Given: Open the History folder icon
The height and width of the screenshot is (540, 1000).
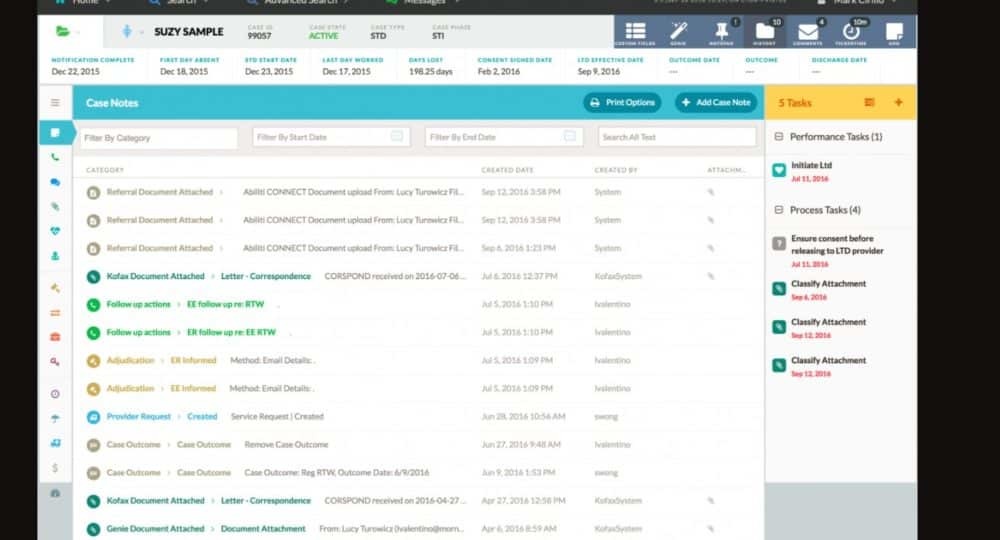Looking at the screenshot, I should tap(764, 32).
